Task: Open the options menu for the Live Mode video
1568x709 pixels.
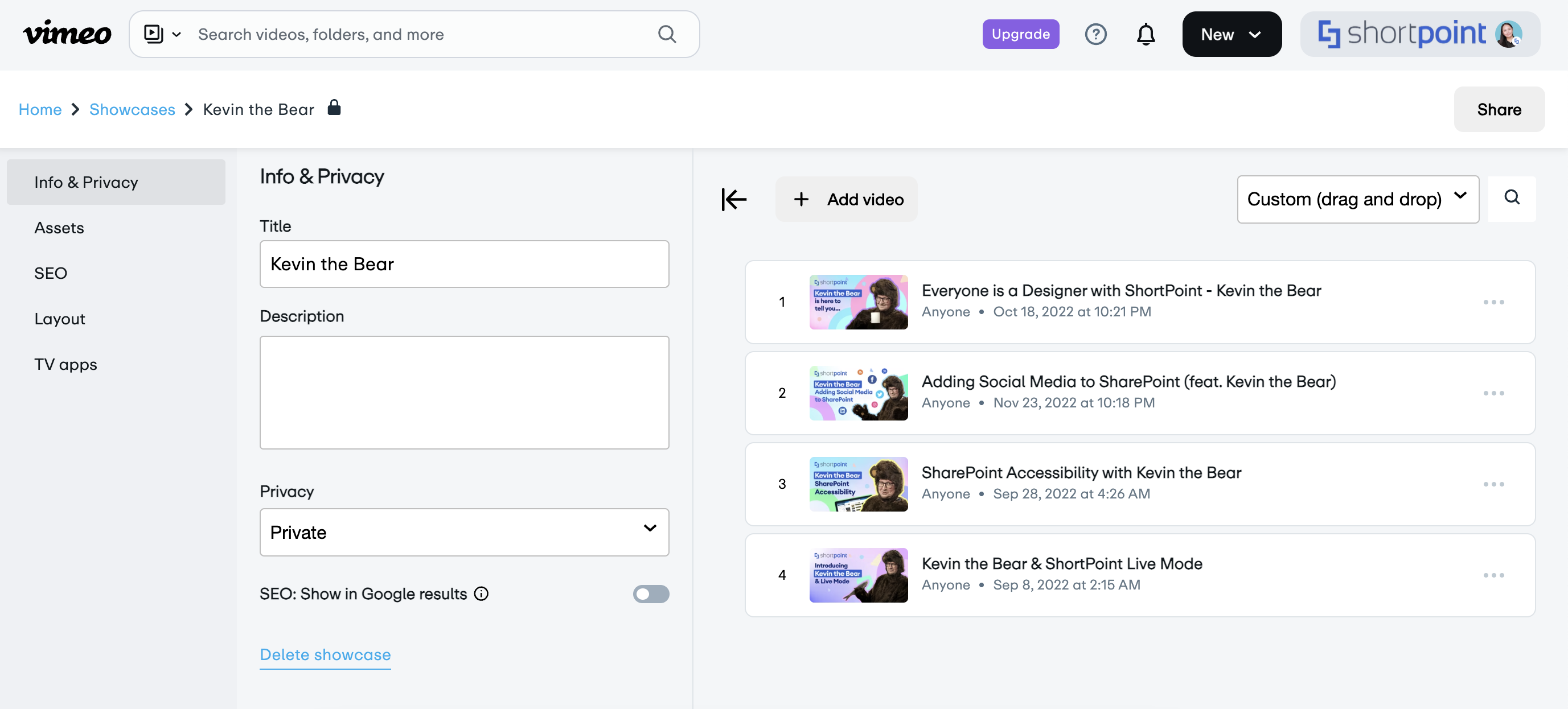Action: pyautogui.click(x=1493, y=575)
